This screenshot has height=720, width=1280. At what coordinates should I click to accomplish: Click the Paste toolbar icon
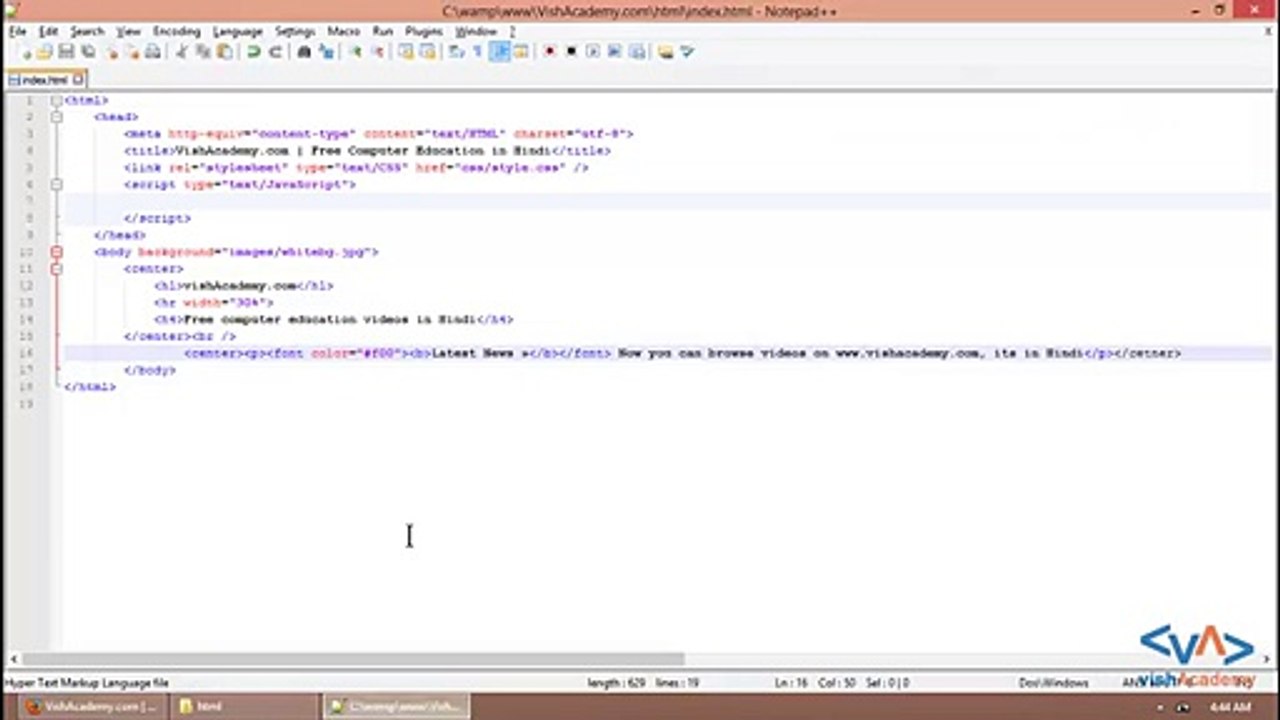click(223, 51)
